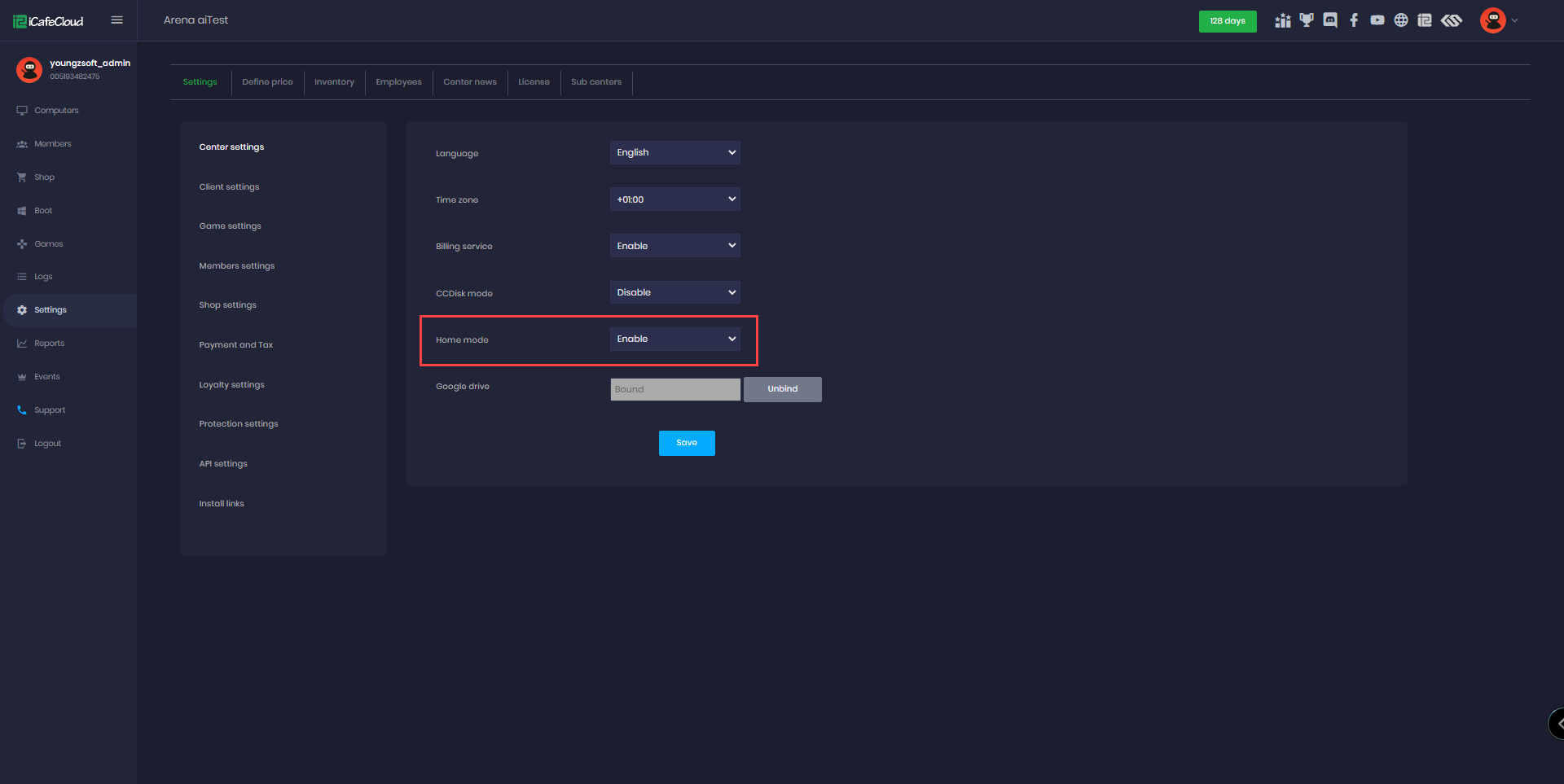The image size is (1564, 784).
Task: Open the Time zone dropdown
Action: (x=674, y=199)
